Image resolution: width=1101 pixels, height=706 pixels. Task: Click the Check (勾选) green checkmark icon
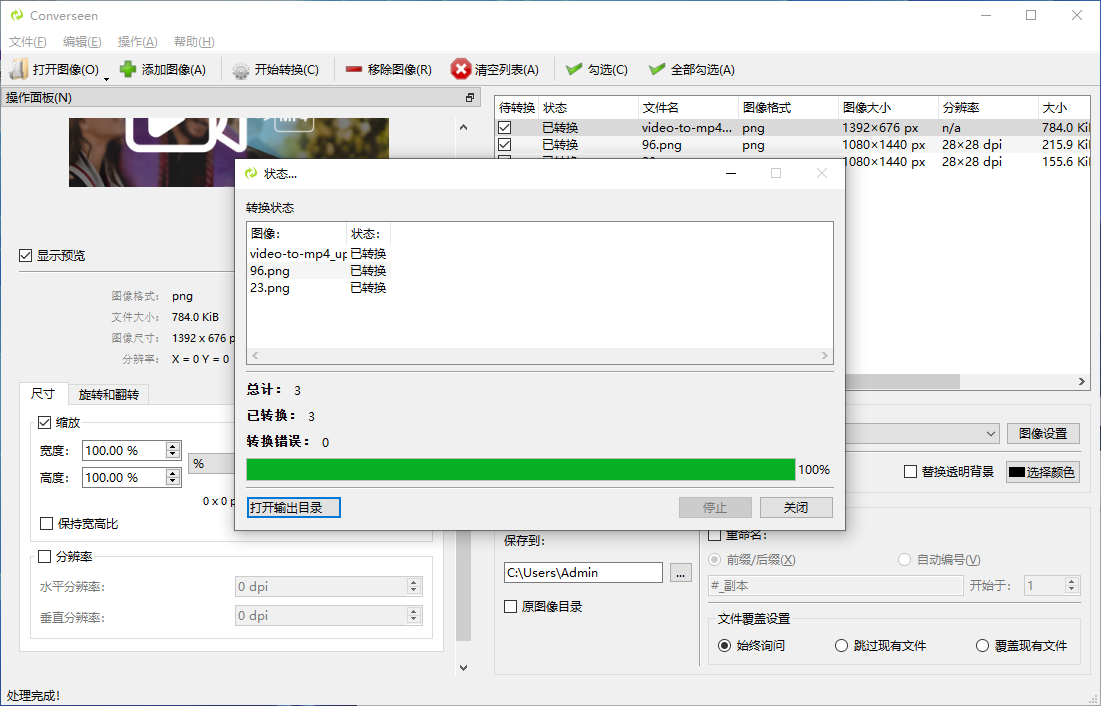pos(574,70)
